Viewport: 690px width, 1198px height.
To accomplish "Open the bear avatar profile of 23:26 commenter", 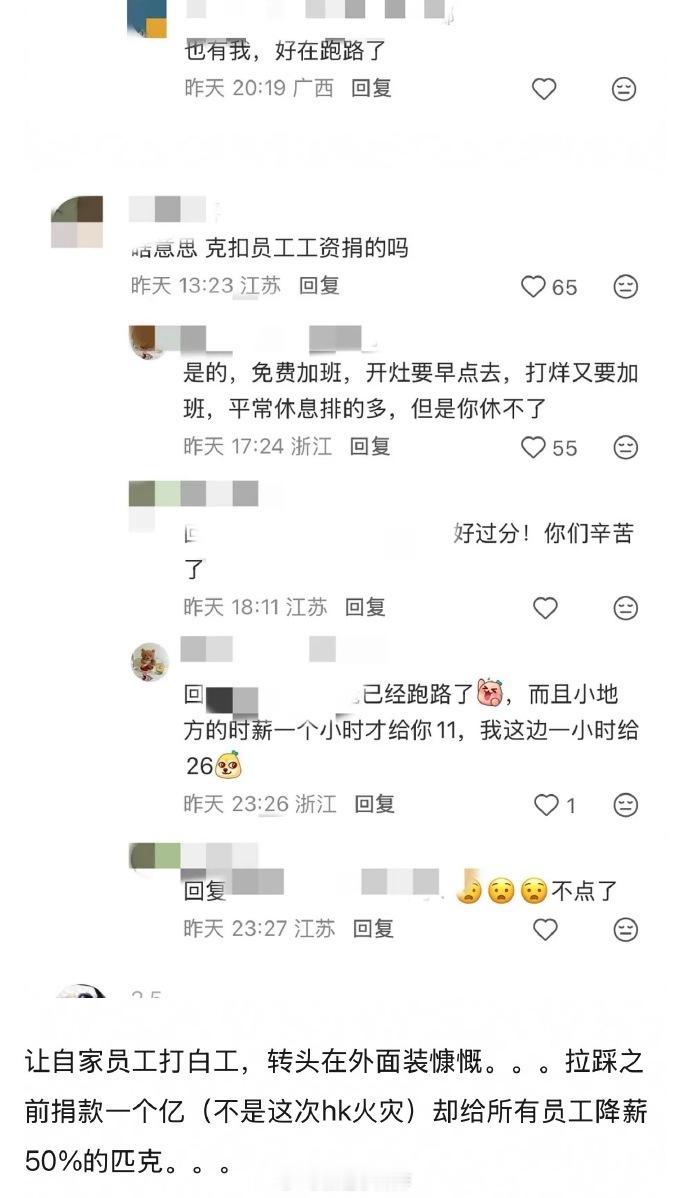I will pyautogui.click(x=150, y=662).
